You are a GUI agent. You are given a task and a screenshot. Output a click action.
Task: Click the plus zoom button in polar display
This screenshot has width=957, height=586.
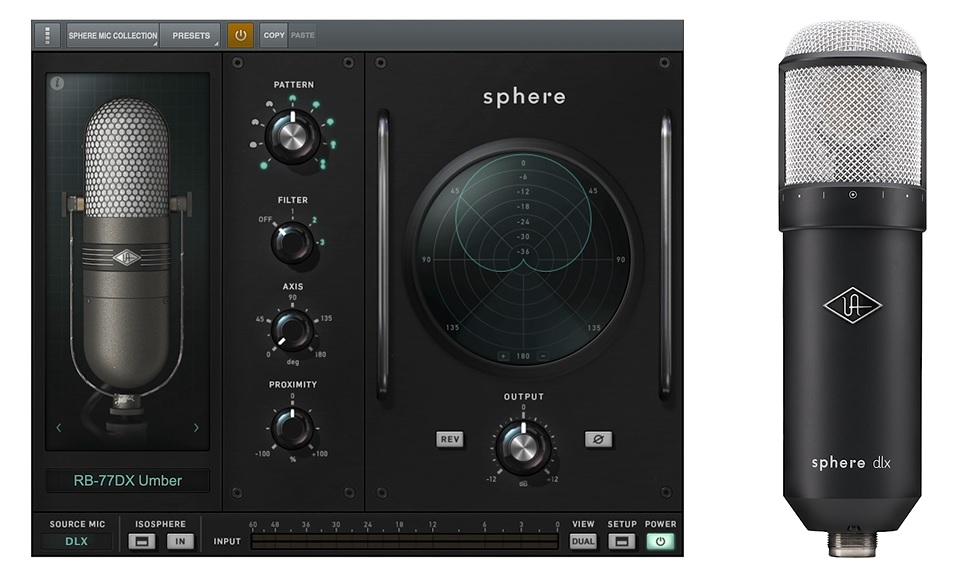click(504, 356)
